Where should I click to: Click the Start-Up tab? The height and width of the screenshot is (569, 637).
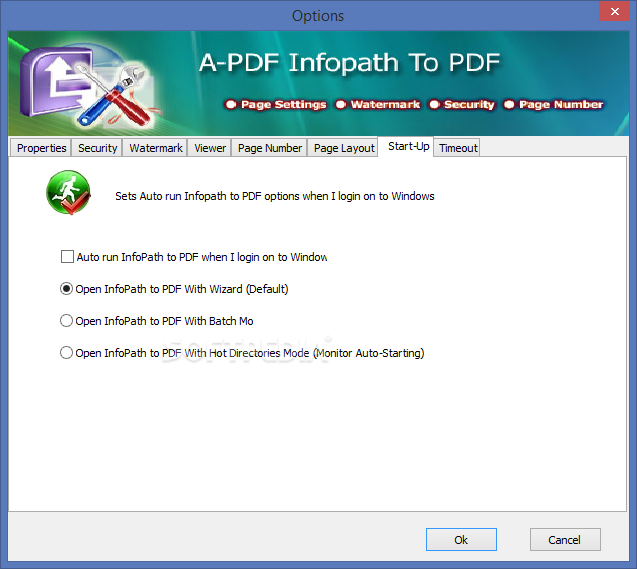[x=408, y=146]
